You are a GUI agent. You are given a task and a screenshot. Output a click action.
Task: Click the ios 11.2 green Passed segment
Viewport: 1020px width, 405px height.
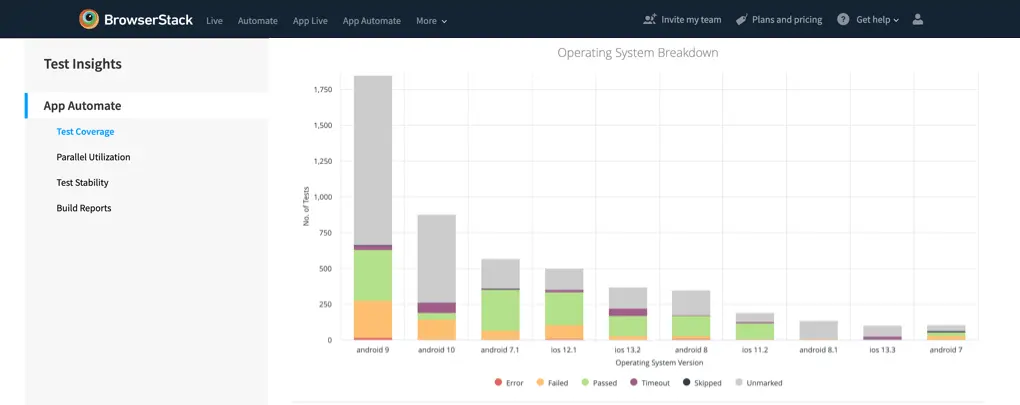pyautogui.click(x=755, y=331)
